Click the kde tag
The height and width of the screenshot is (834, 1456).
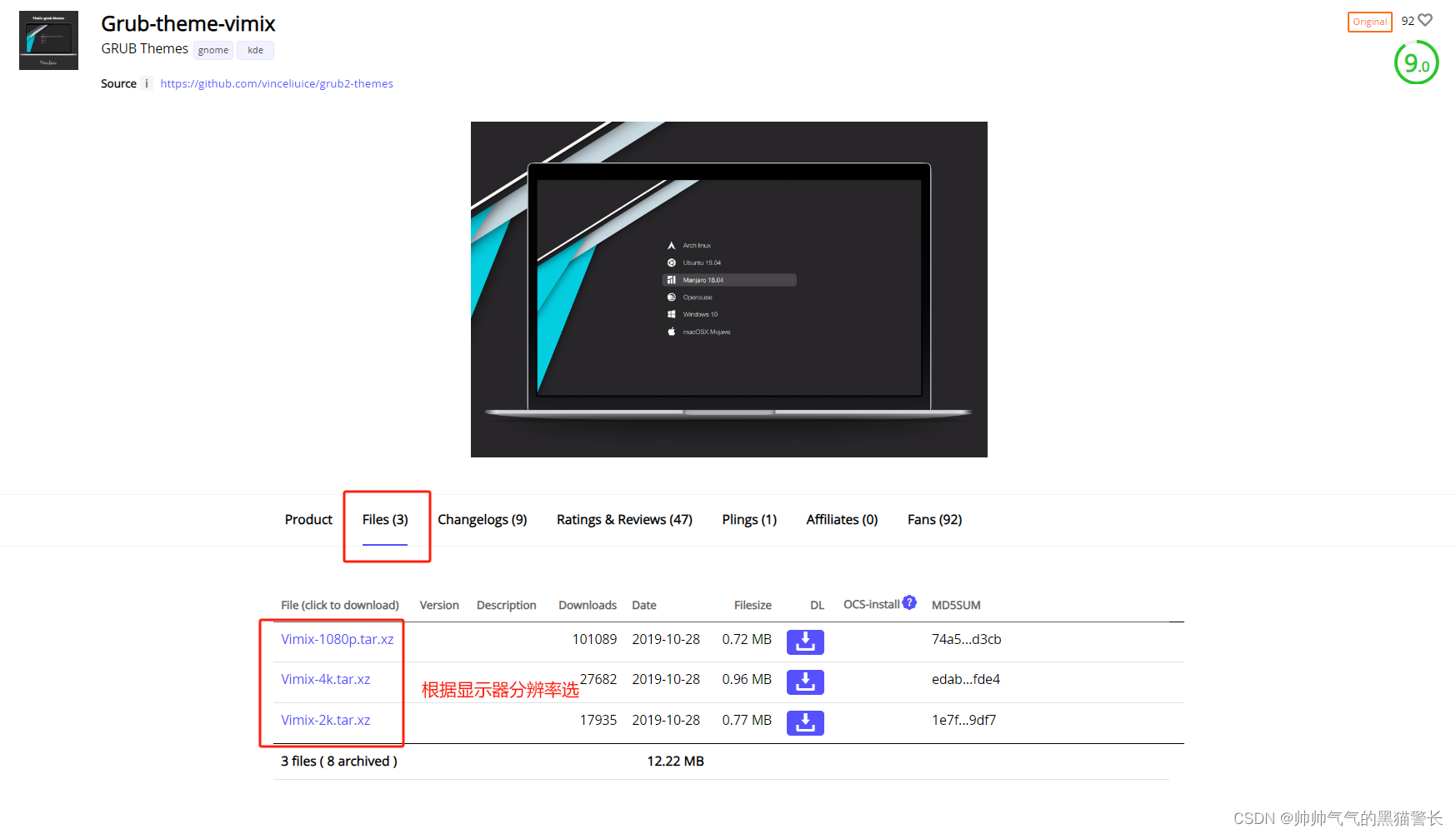coord(255,50)
